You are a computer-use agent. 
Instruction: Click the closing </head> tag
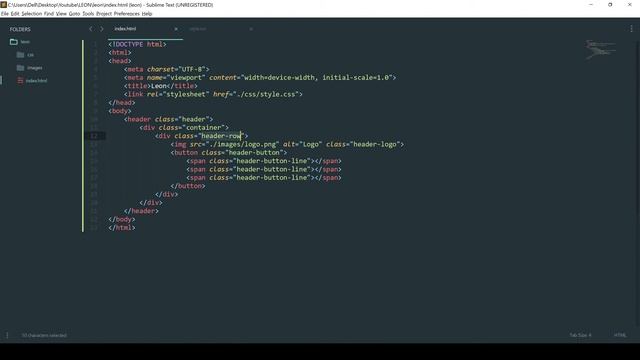pyautogui.click(x=122, y=102)
